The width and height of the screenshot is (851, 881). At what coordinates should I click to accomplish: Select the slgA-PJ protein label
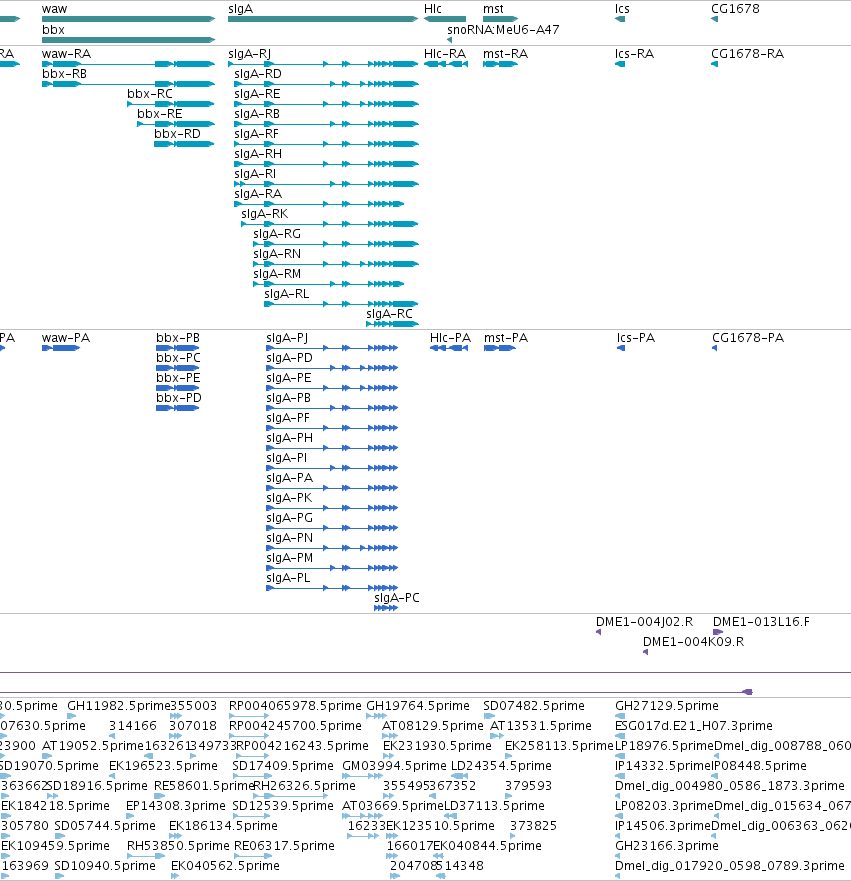(287, 338)
